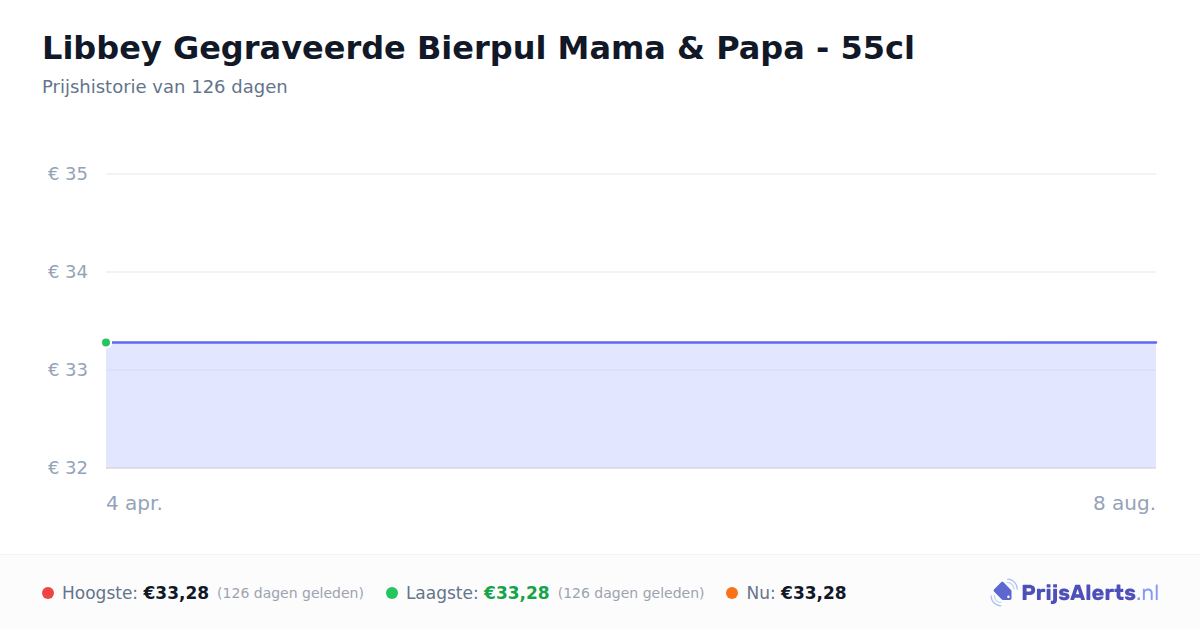Select the € 34 y-axis label
The image size is (1200, 630).
68,272
